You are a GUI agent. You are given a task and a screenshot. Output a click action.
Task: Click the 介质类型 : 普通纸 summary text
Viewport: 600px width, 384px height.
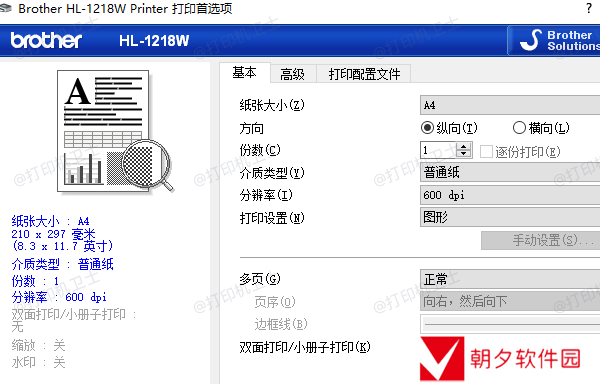coord(62,264)
